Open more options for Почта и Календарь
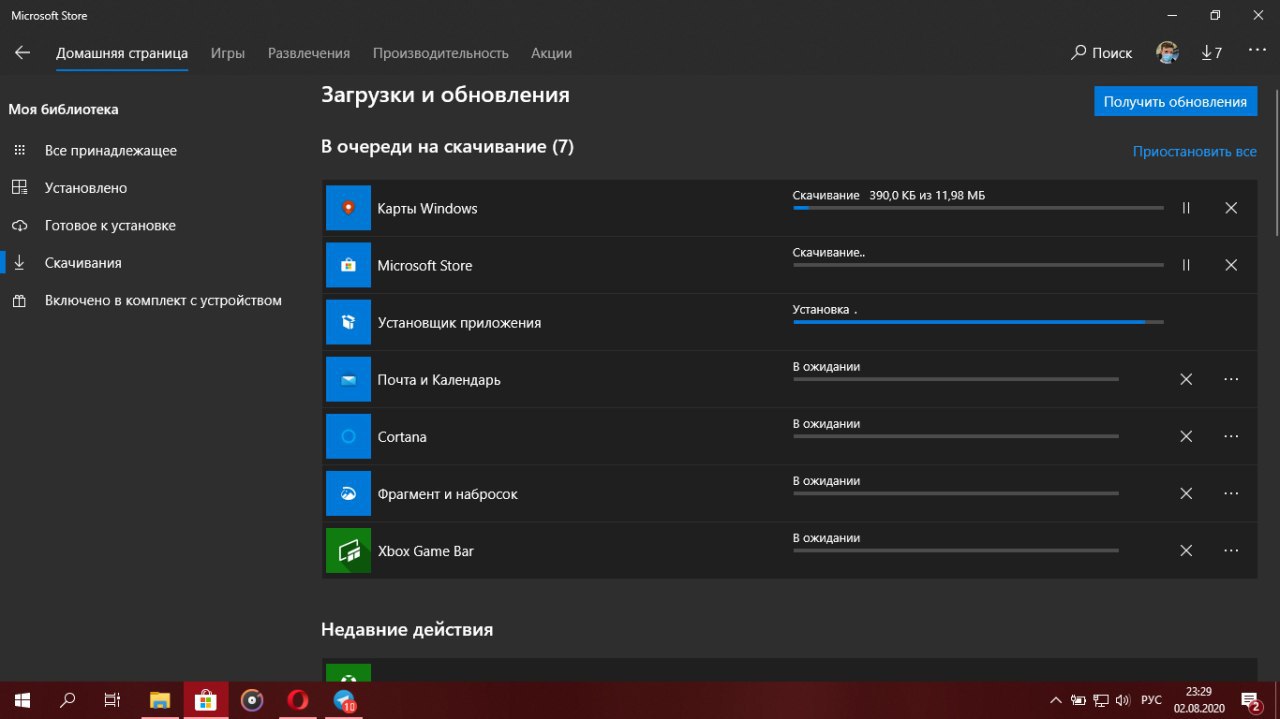 [1231, 379]
